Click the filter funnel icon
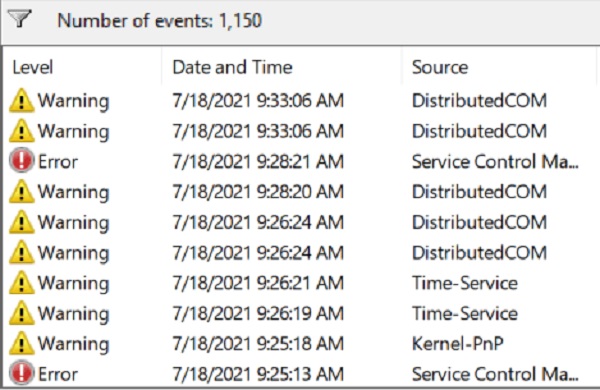This screenshot has height=390, width=600. 19,19
